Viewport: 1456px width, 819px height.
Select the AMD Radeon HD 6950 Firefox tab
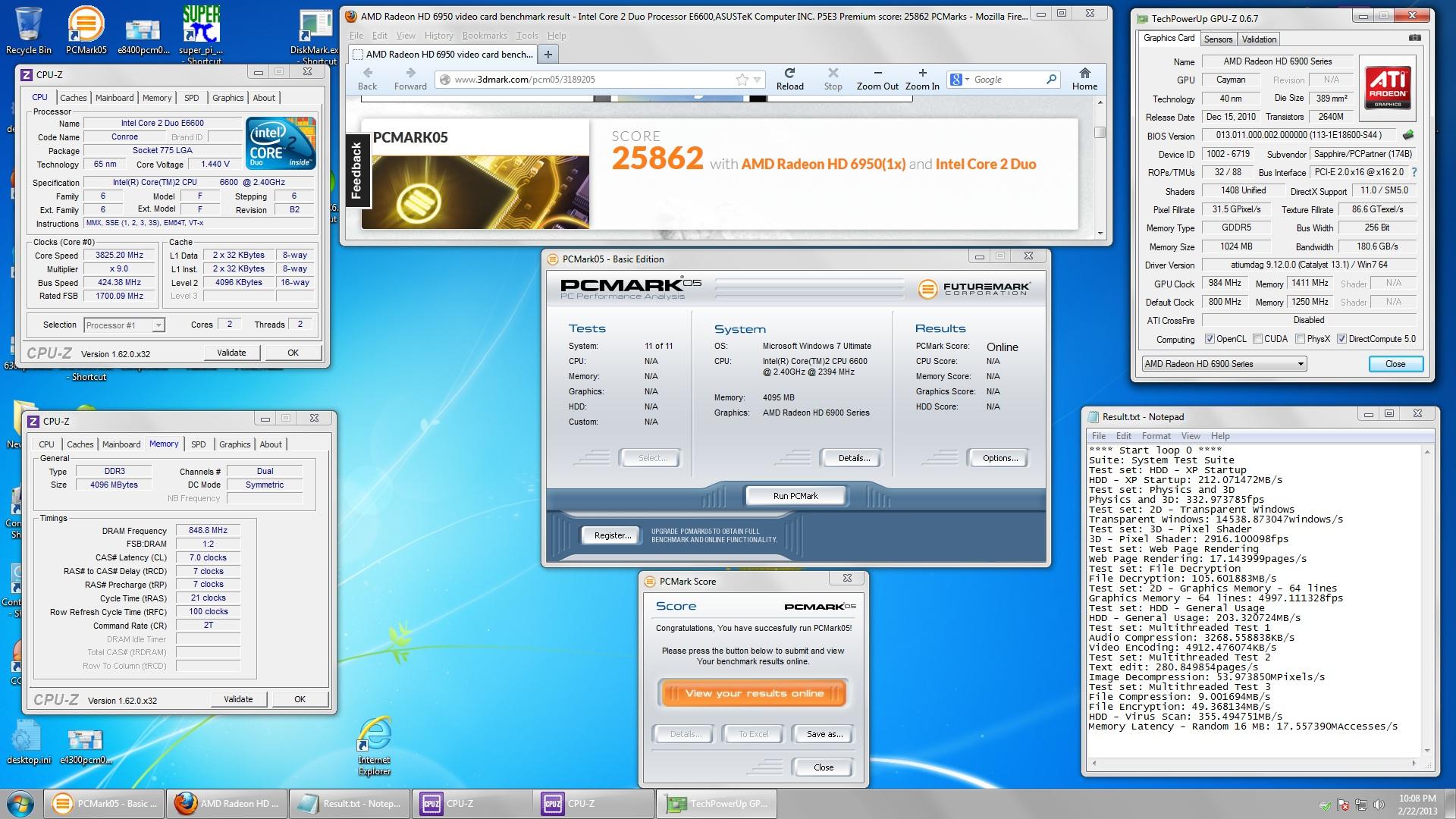[442, 54]
